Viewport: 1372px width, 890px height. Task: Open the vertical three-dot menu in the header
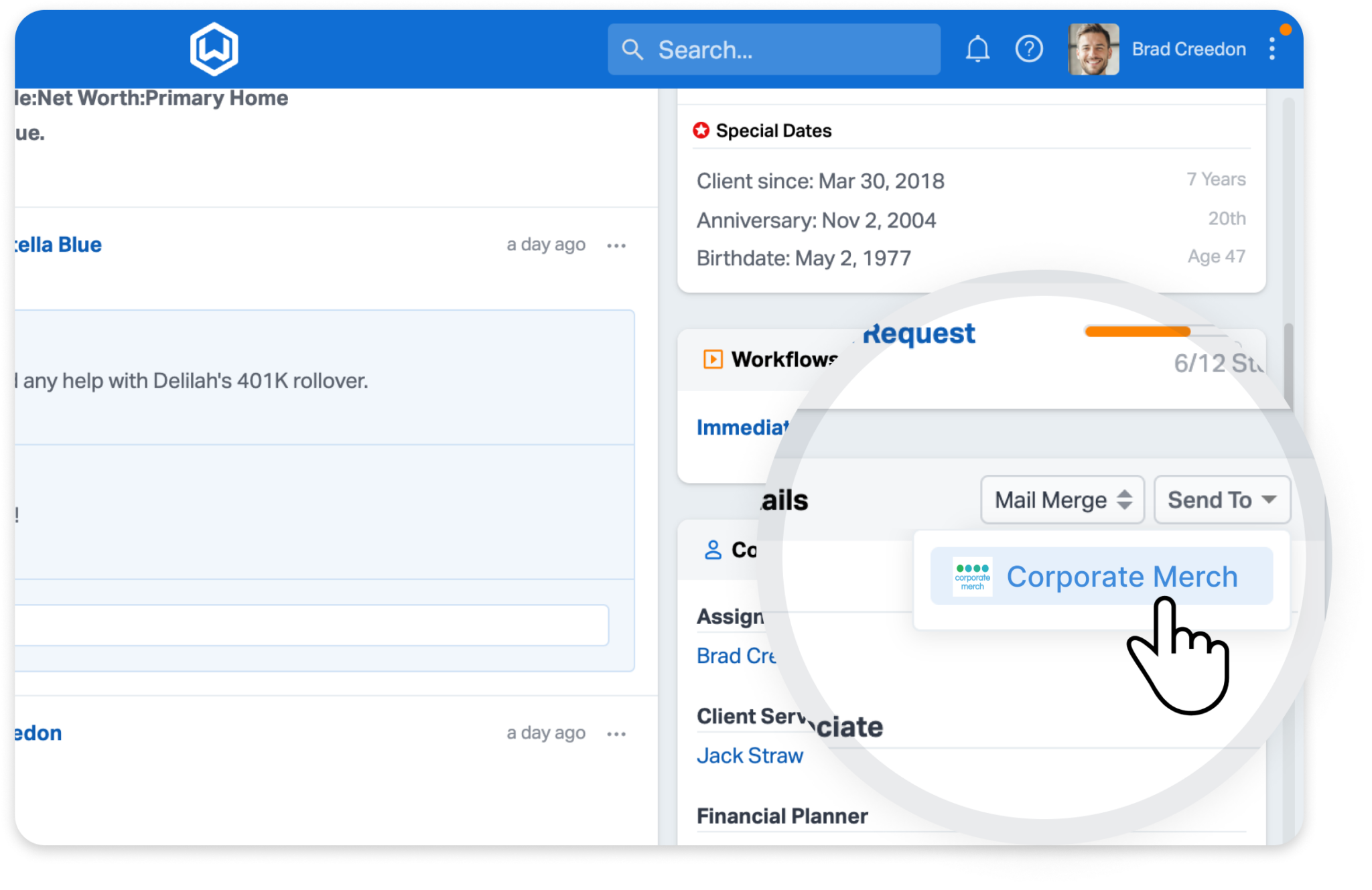tap(1271, 49)
